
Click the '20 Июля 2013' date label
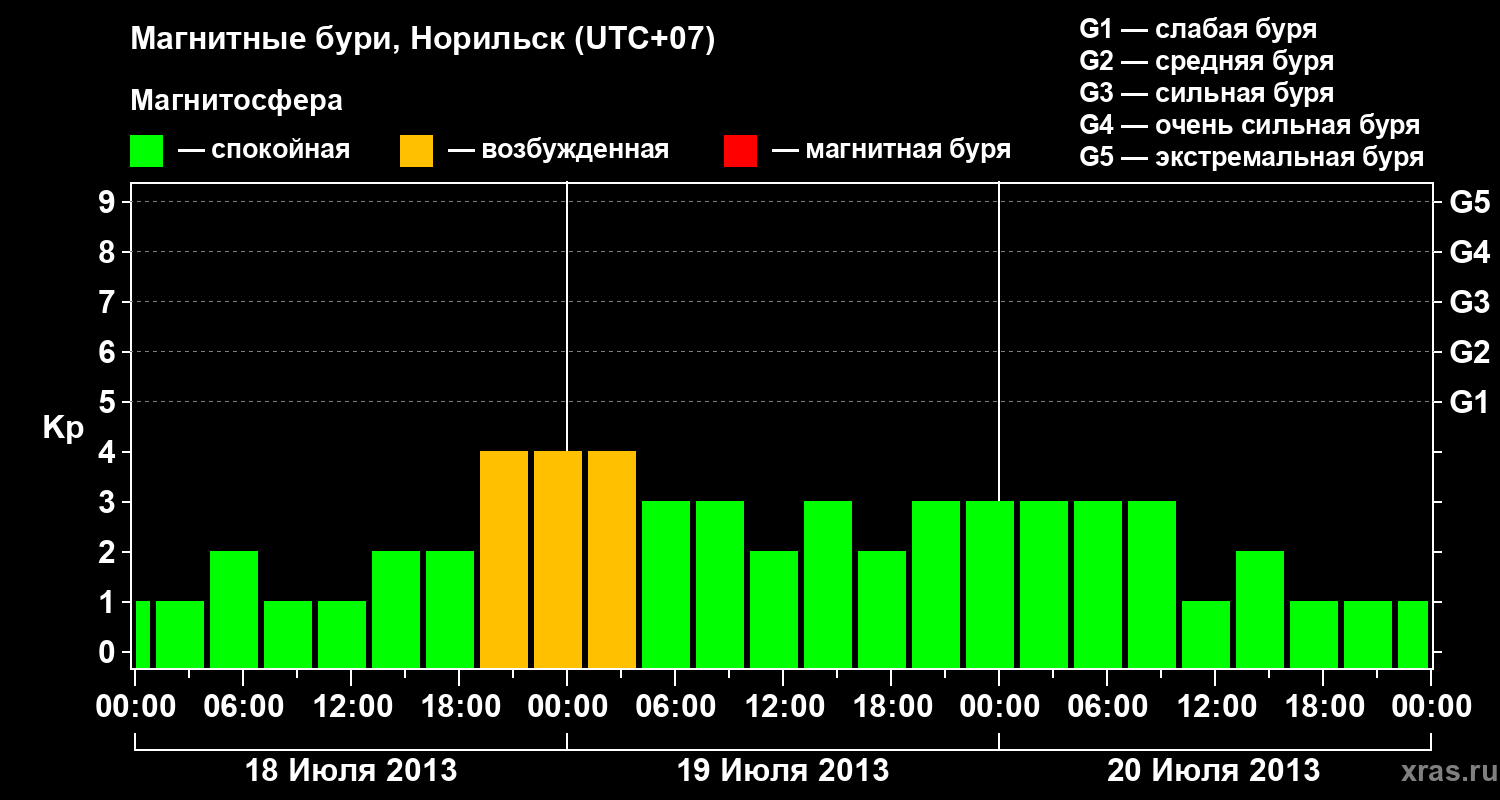tap(1214, 771)
